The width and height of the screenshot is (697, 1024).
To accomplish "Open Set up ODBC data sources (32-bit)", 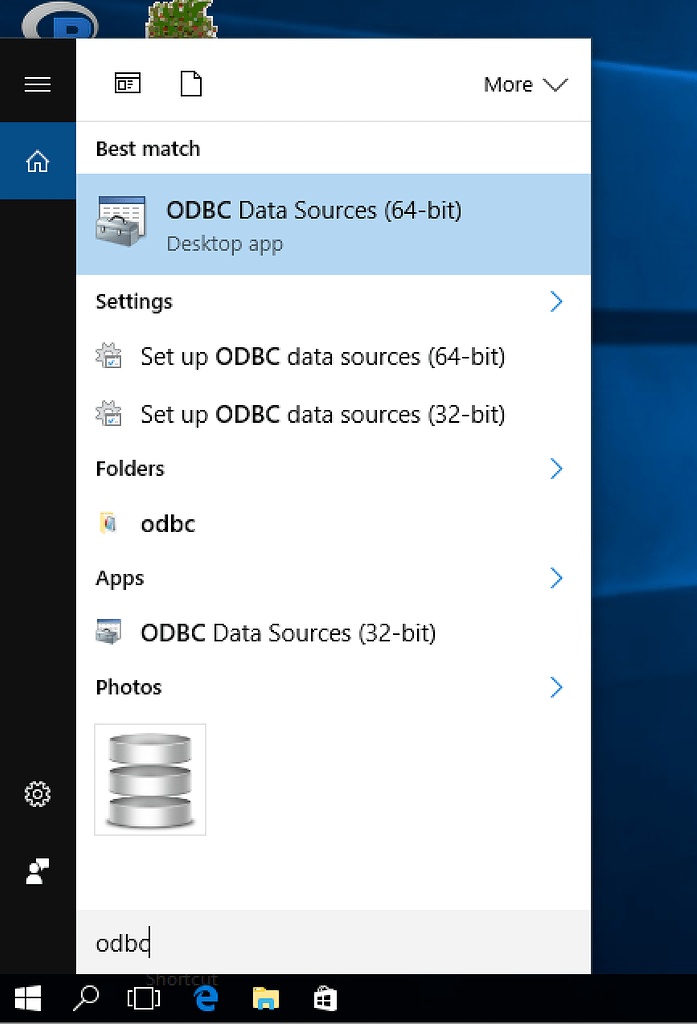I will click(x=320, y=414).
